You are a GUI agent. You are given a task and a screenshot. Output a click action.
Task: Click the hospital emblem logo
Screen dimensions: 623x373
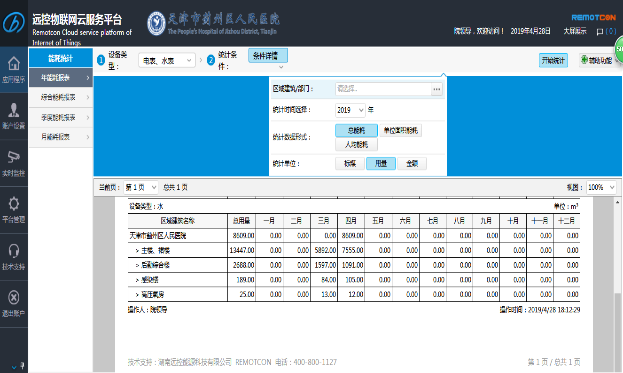156,23
